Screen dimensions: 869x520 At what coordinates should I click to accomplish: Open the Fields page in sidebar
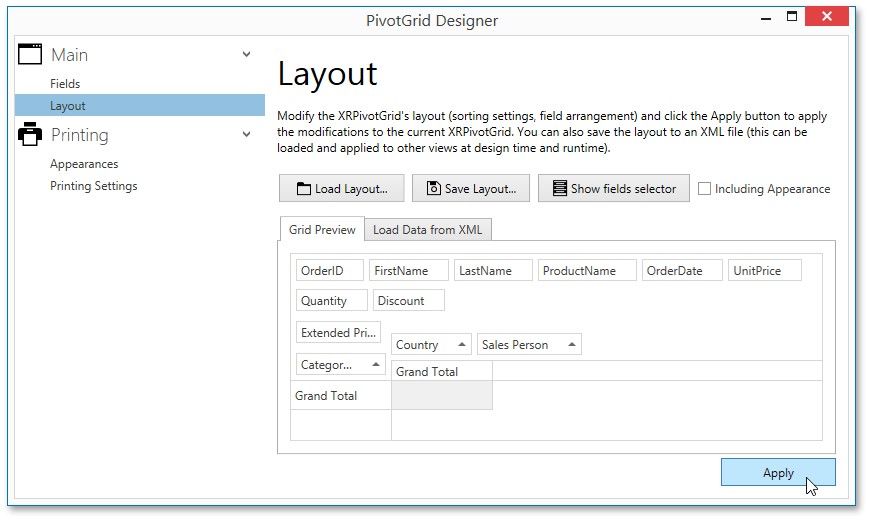65,84
